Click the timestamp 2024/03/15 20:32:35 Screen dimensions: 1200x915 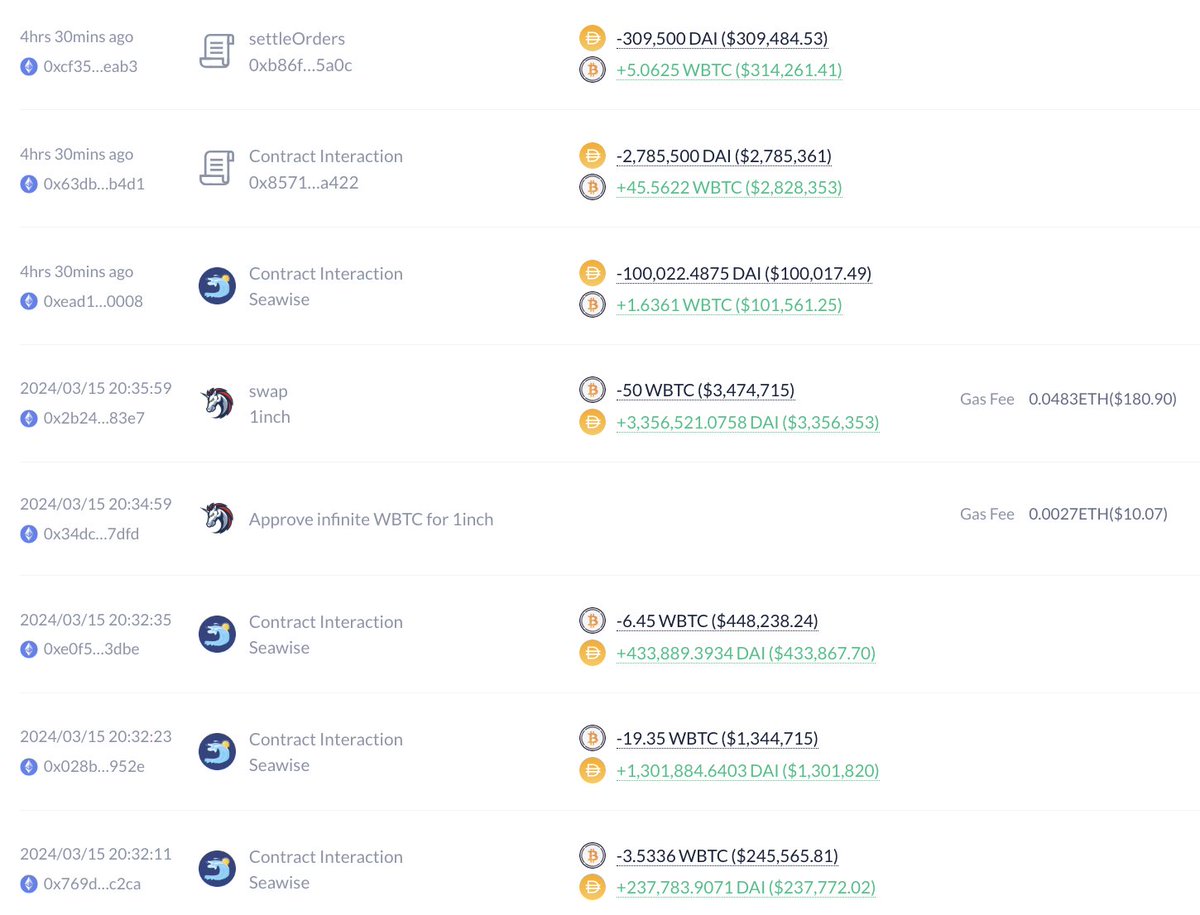pyautogui.click(x=96, y=619)
